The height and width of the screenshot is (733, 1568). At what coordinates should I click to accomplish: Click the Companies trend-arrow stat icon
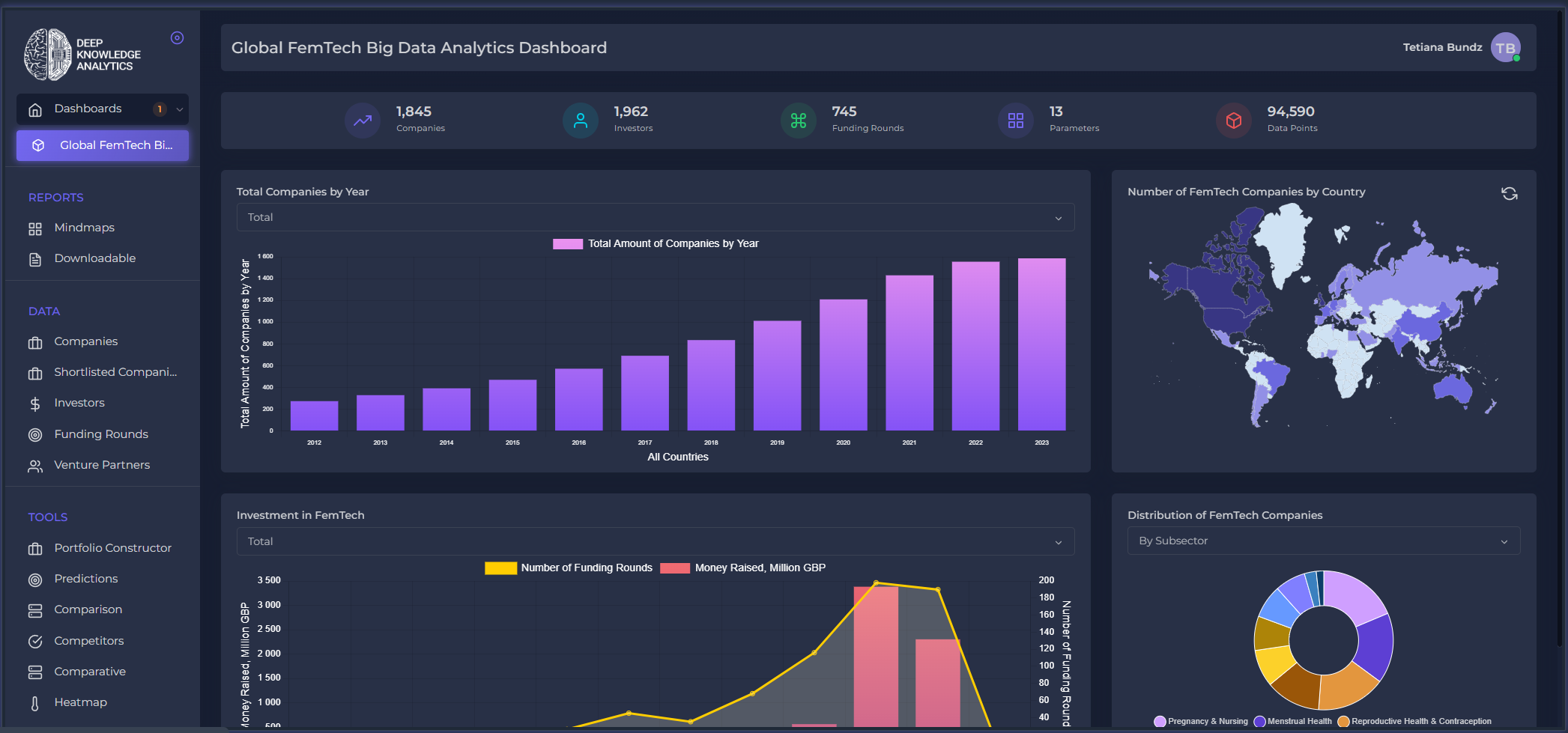pyautogui.click(x=363, y=121)
